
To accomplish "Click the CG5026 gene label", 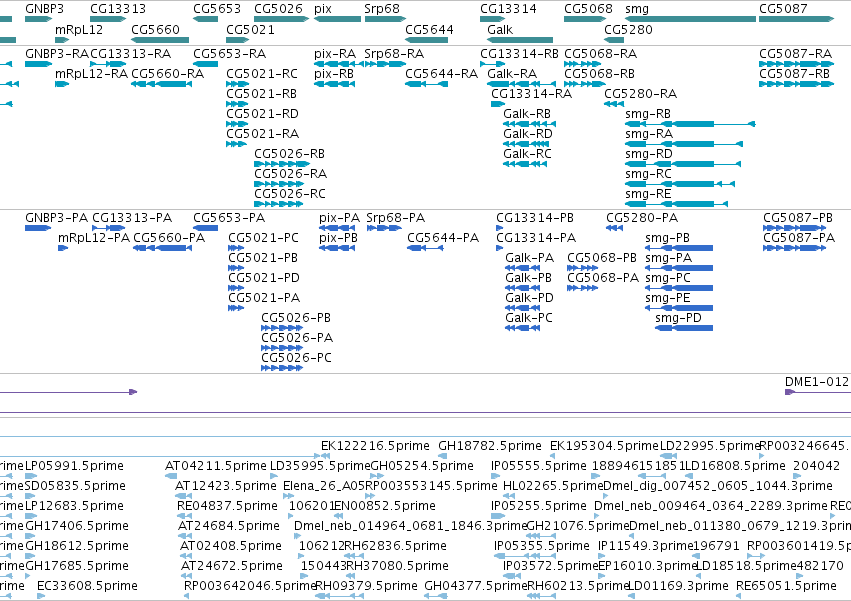I will click(x=278, y=9).
